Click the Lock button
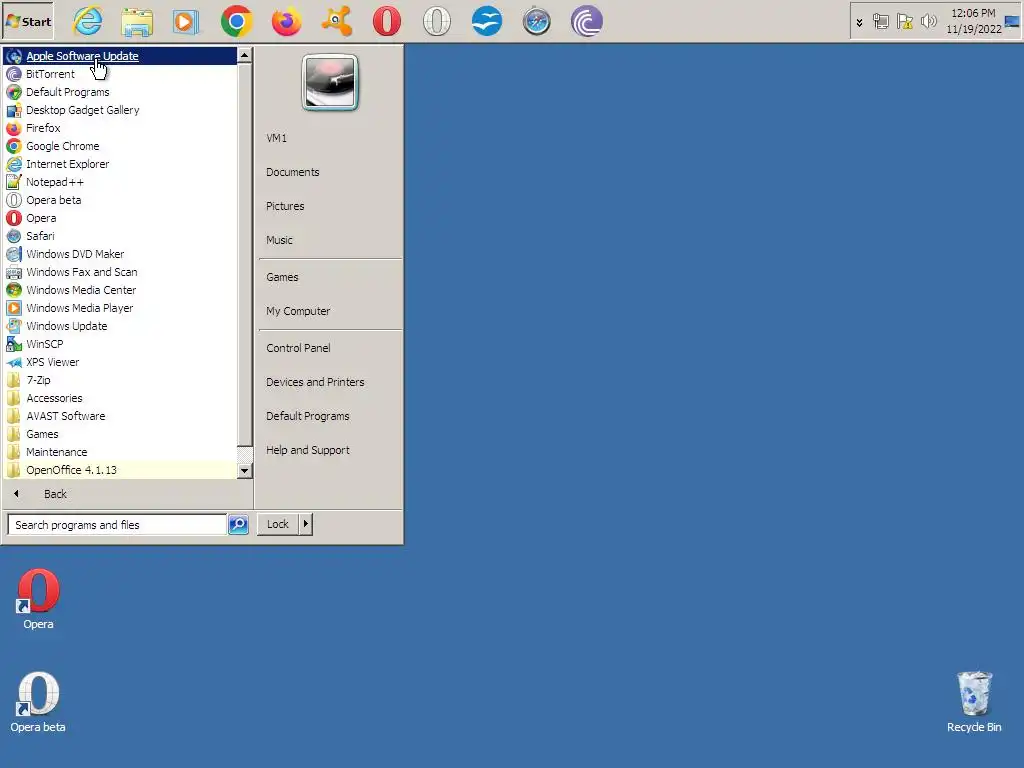Image resolution: width=1024 pixels, height=768 pixels. pos(278,524)
